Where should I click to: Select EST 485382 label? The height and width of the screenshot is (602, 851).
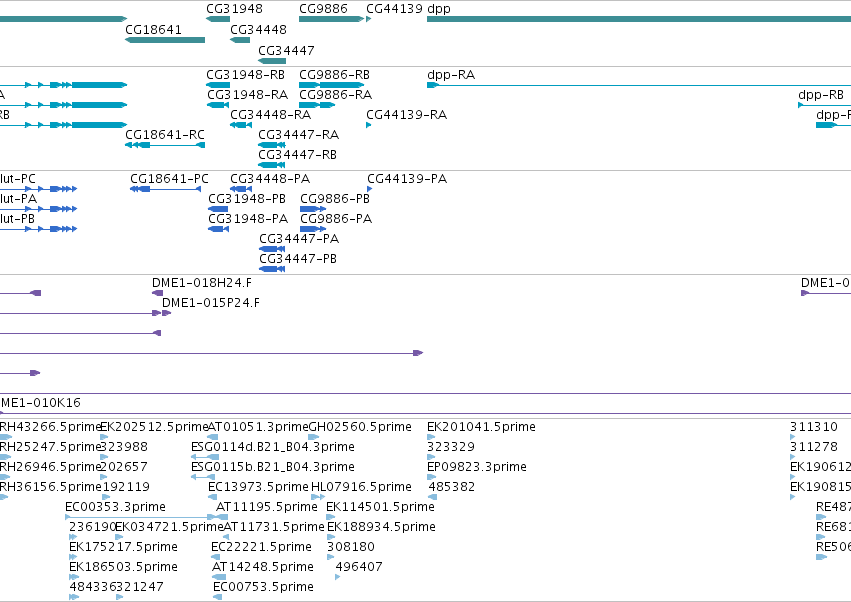pos(452,487)
